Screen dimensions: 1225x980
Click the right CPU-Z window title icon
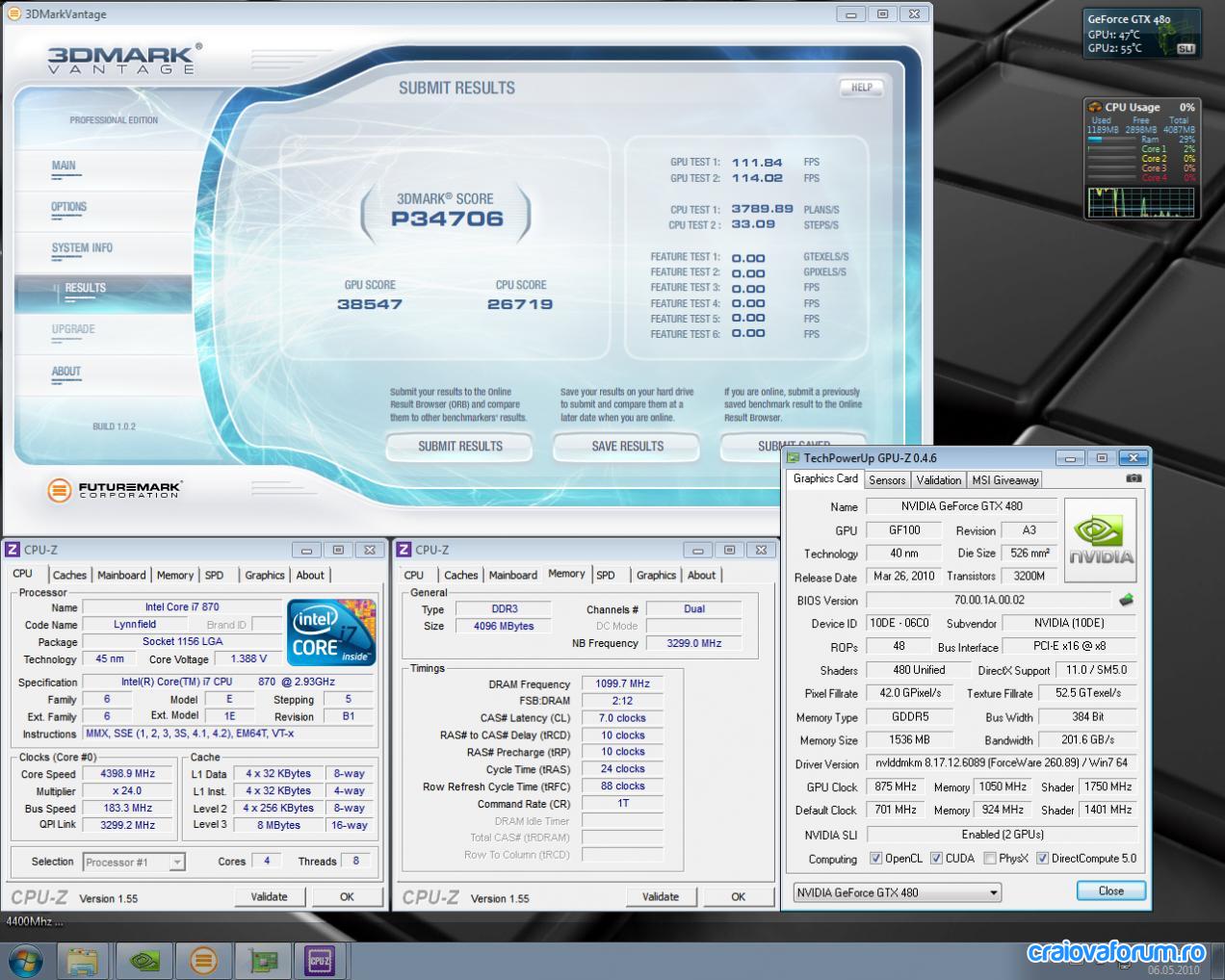coord(404,550)
